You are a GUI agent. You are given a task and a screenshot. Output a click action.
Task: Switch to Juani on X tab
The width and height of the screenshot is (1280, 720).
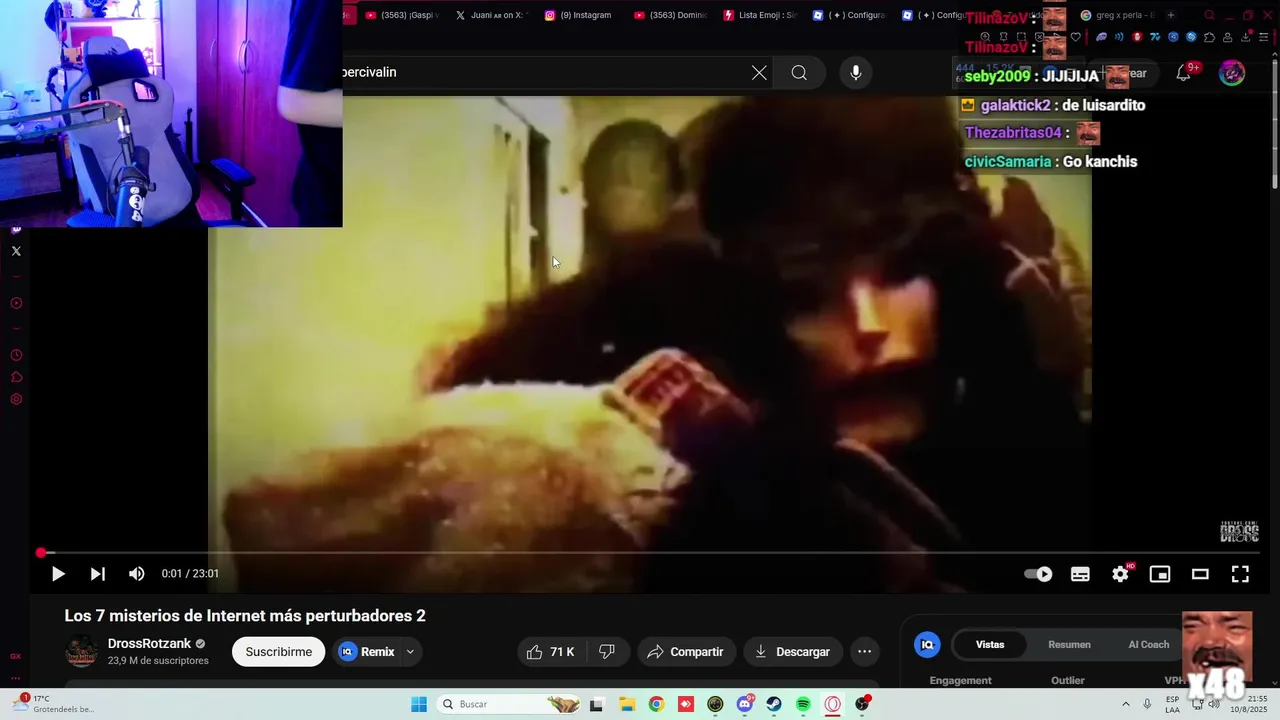489,15
